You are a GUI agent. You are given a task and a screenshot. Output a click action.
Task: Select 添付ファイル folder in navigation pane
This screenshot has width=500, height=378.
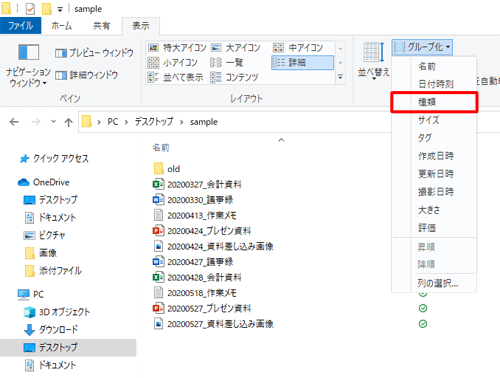tap(53, 271)
